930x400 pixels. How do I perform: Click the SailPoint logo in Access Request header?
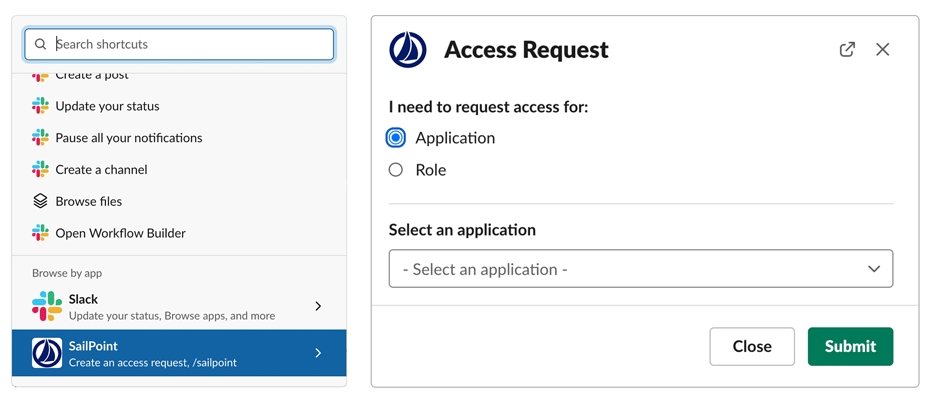coord(408,50)
